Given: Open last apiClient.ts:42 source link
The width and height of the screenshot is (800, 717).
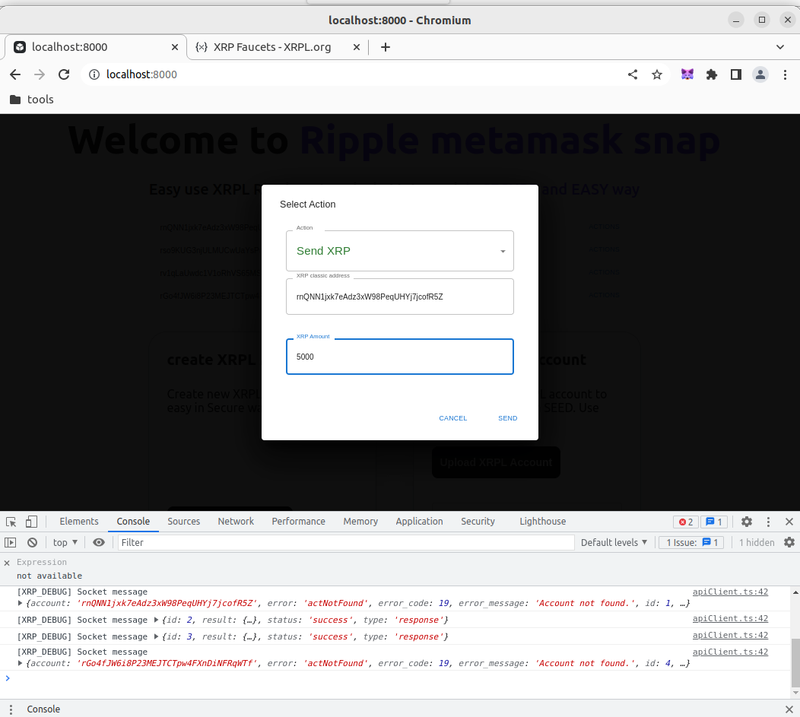Looking at the screenshot, I should (x=730, y=652).
